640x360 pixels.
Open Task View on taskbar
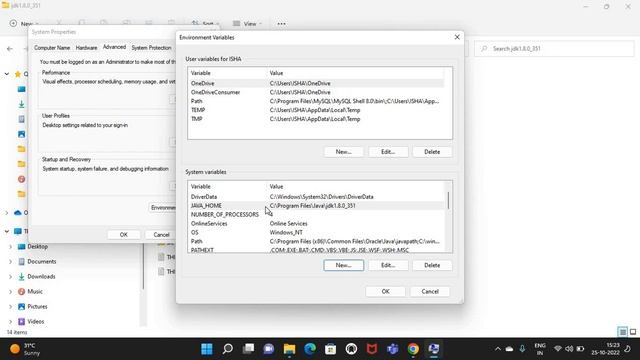[x=248, y=349]
